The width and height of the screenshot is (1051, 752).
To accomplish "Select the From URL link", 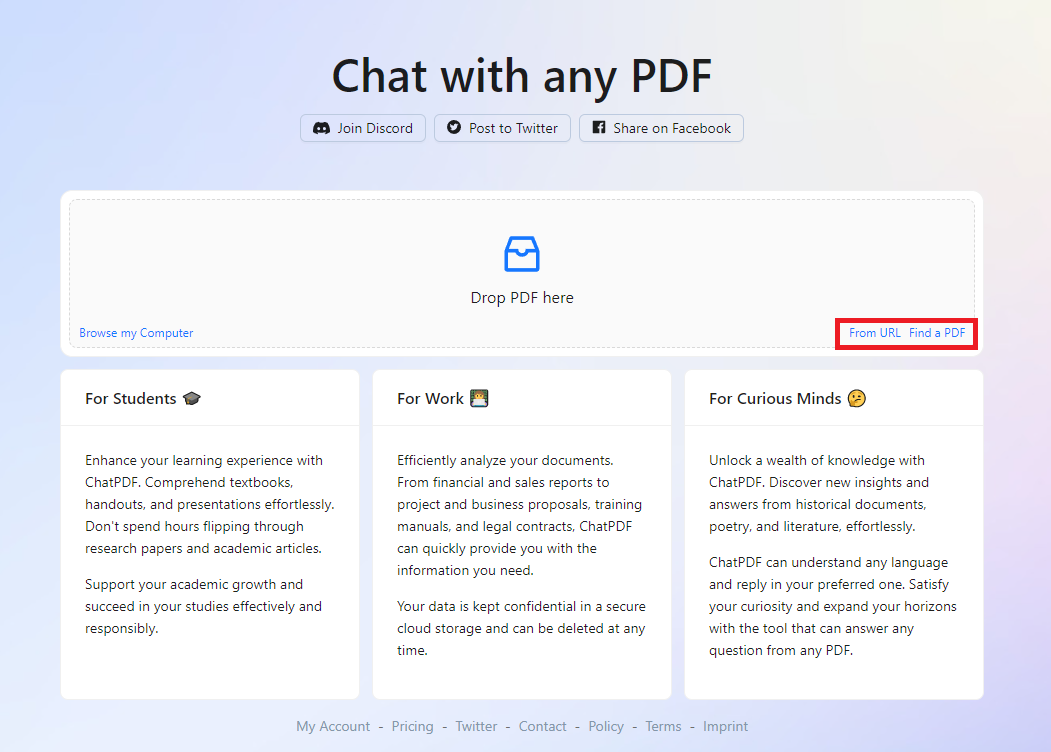I will pyautogui.click(x=875, y=333).
